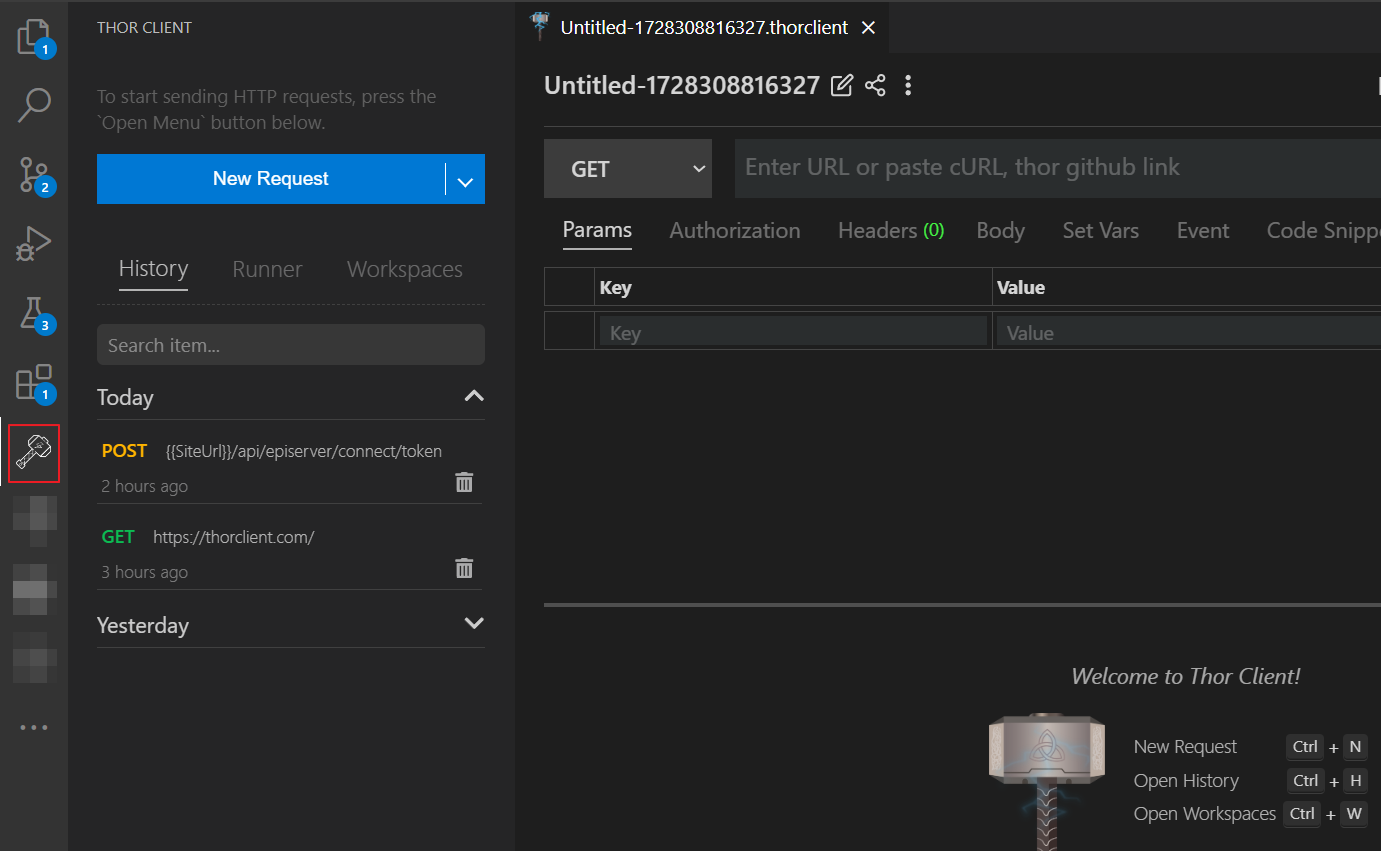Click the Open History shortcut hint
The image size is (1381, 851).
point(1250,781)
